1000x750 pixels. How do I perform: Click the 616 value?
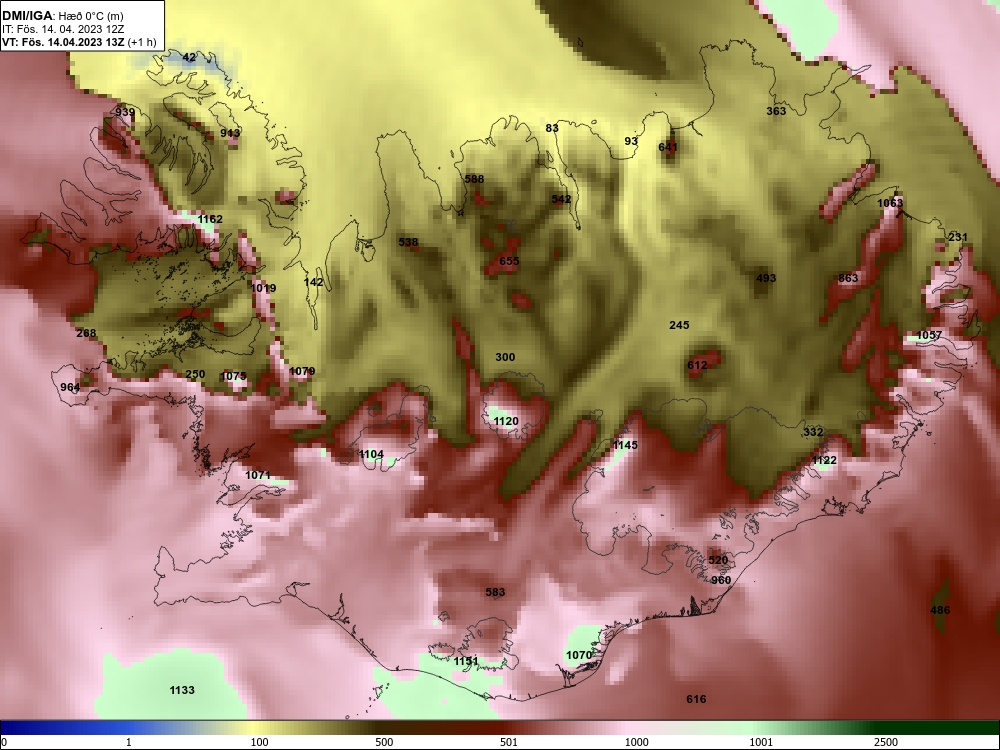[x=696, y=700]
